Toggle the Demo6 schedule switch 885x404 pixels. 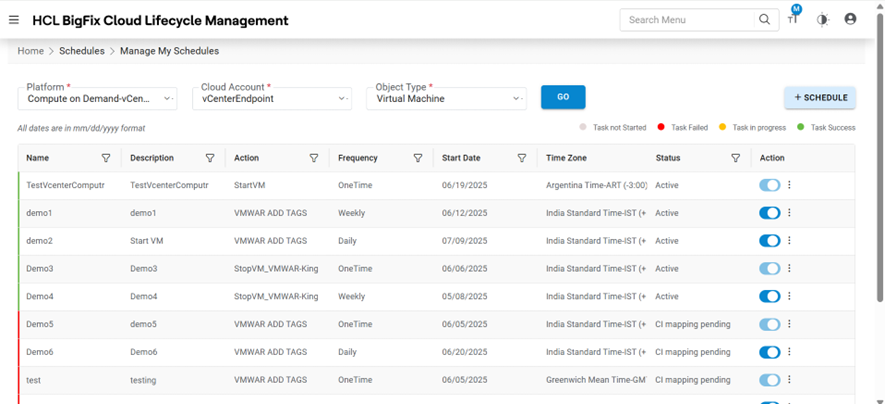pos(769,353)
